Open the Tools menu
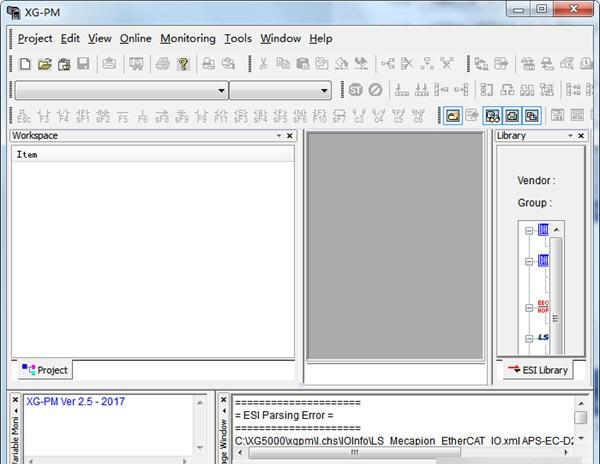The image size is (600, 464). (238, 39)
